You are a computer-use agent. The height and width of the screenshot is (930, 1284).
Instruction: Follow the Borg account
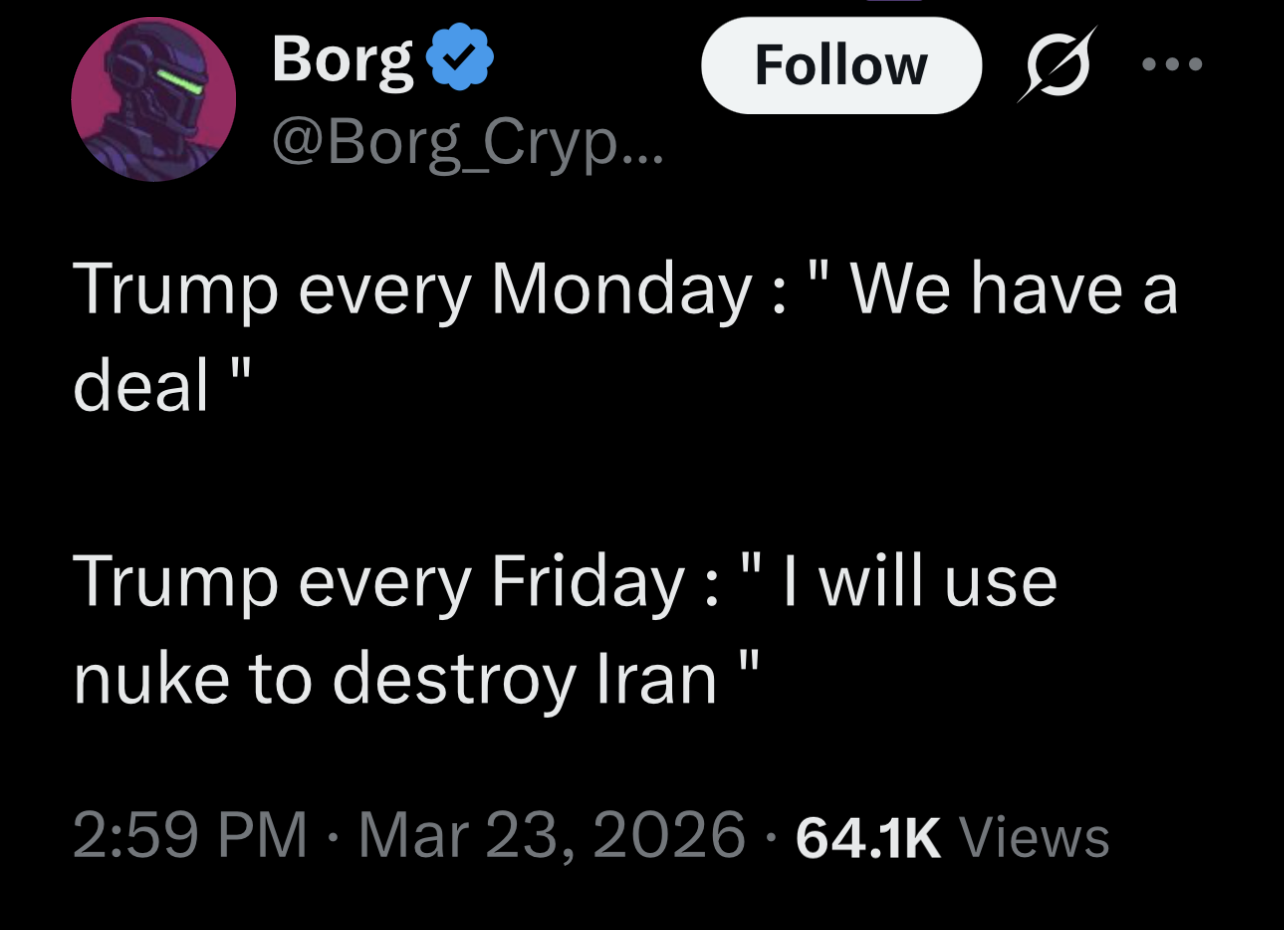840,66
